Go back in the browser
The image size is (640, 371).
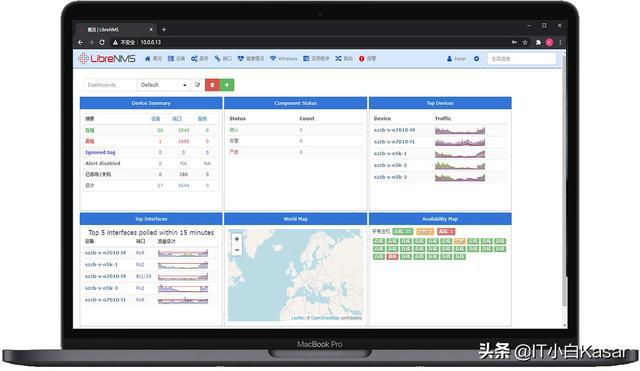[80, 42]
